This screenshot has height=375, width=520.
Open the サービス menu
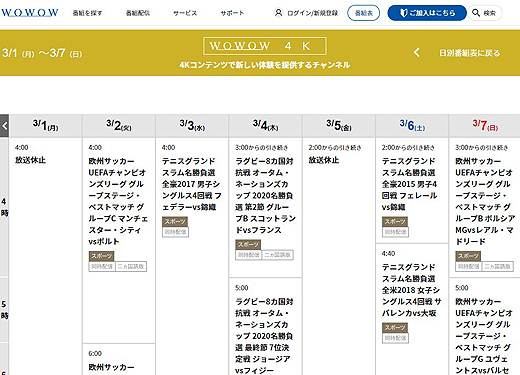[x=185, y=13]
